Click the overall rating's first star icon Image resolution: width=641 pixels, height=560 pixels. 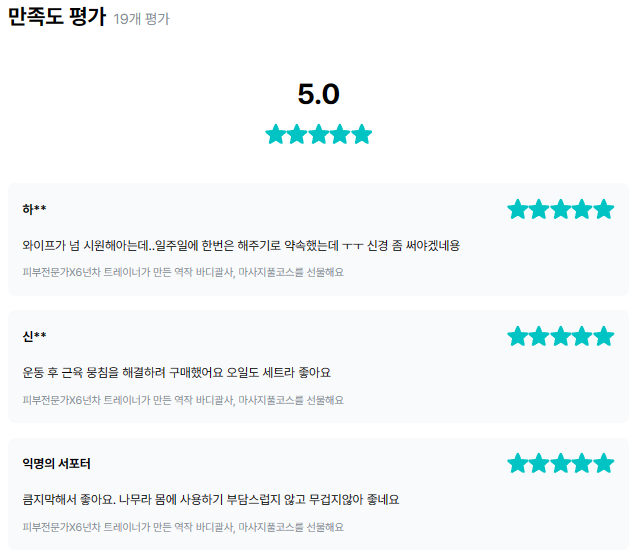tap(276, 134)
